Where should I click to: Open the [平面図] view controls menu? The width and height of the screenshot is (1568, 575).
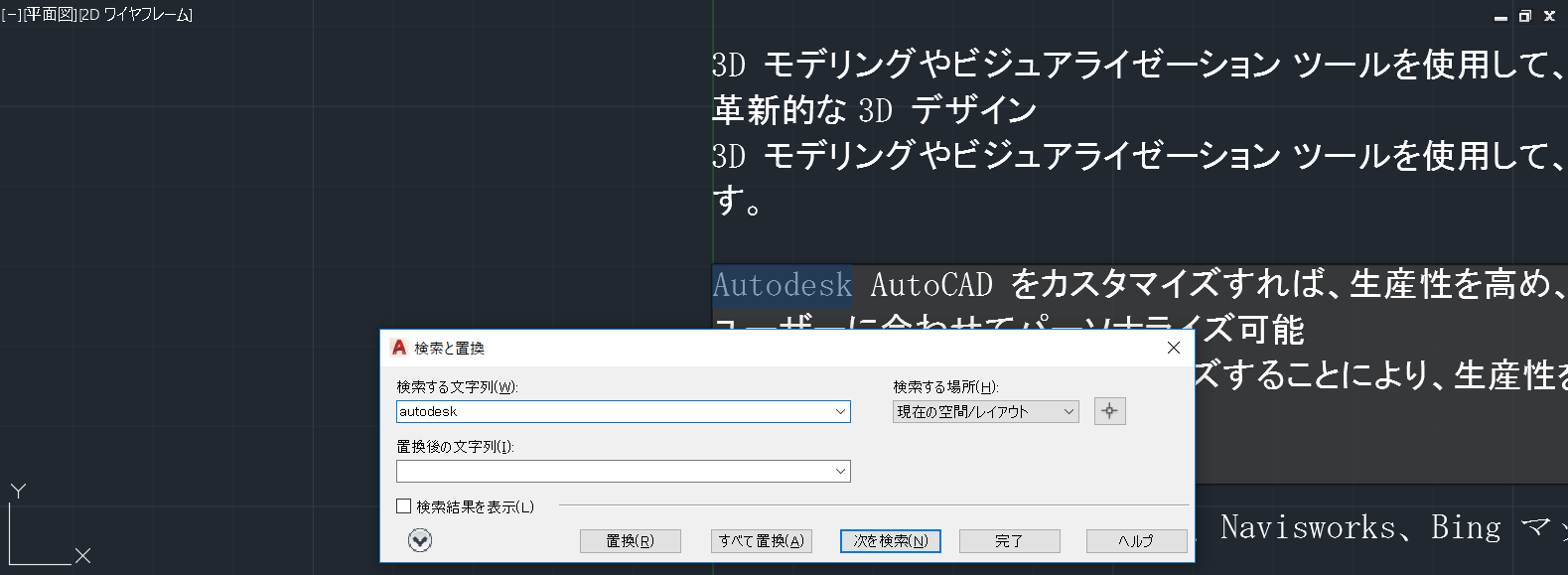tap(50, 15)
